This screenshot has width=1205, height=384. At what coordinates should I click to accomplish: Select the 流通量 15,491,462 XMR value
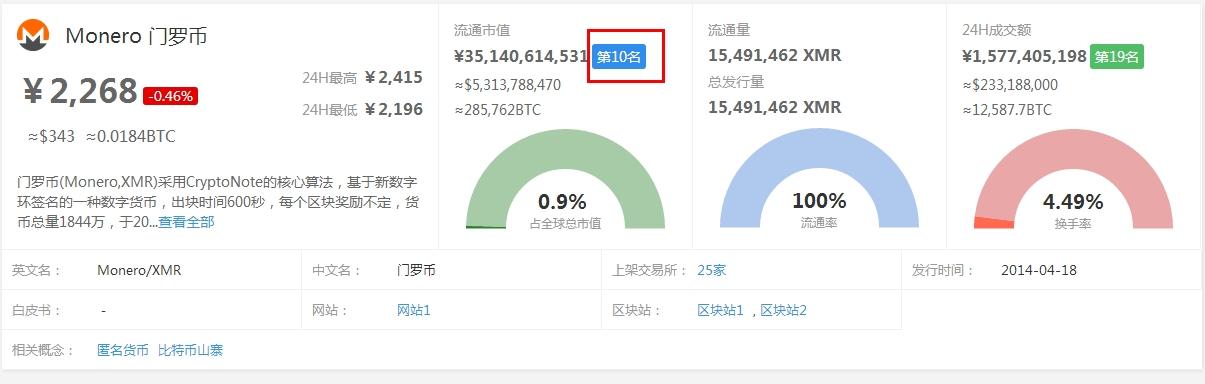point(774,56)
